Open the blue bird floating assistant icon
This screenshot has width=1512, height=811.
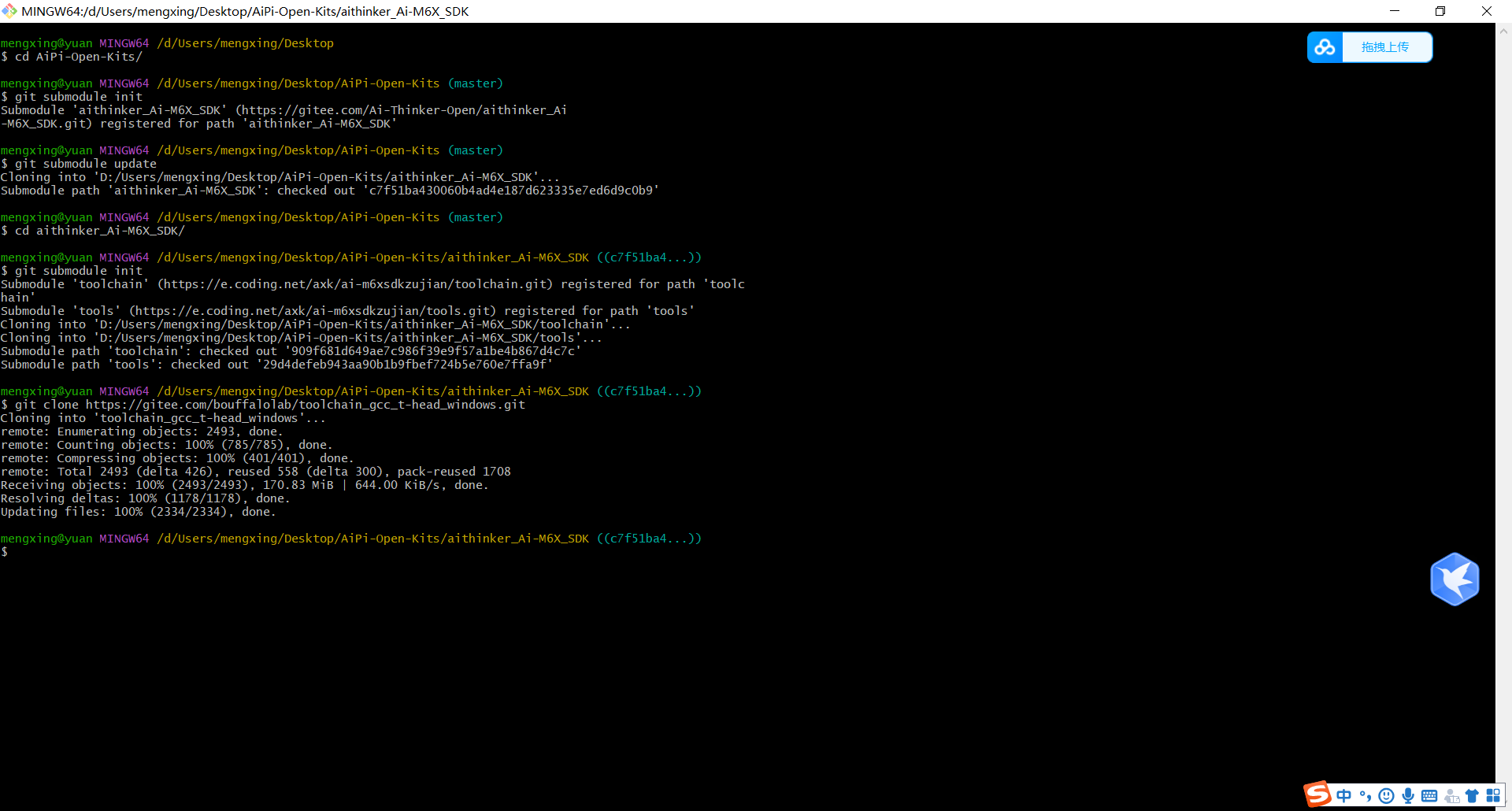(1455, 580)
